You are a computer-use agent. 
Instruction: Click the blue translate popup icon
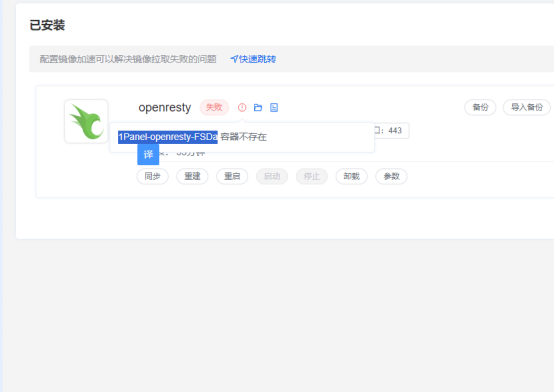pos(148,154)
